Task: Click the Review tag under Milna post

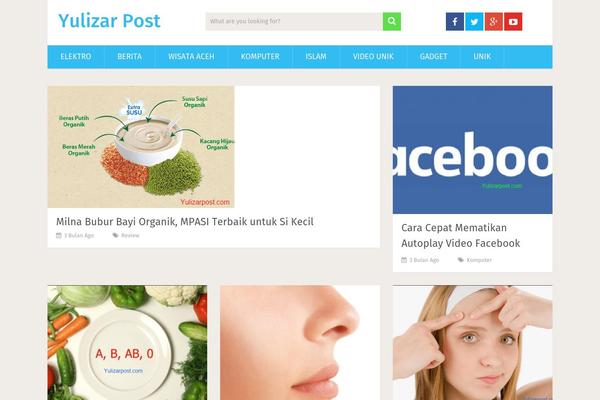Action: 130,235
